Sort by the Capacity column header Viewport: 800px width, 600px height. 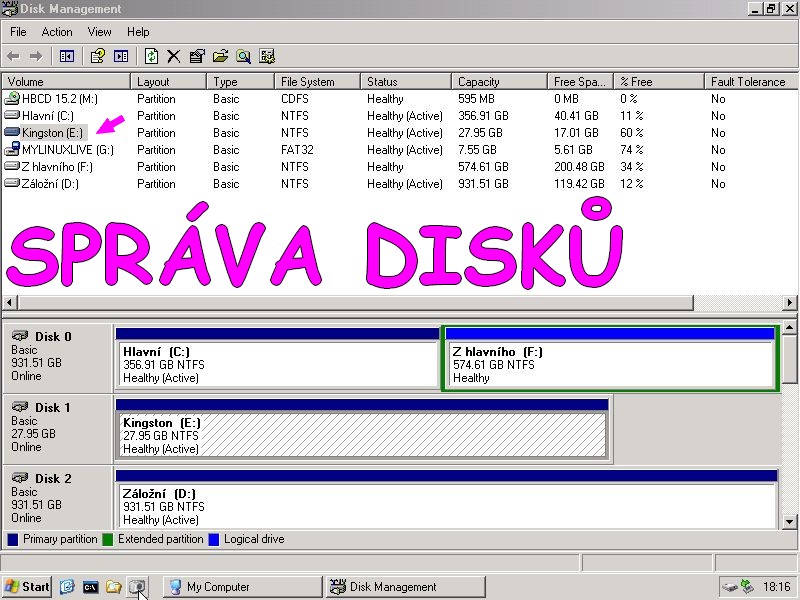pyautogui.click(x=499, y=82)
